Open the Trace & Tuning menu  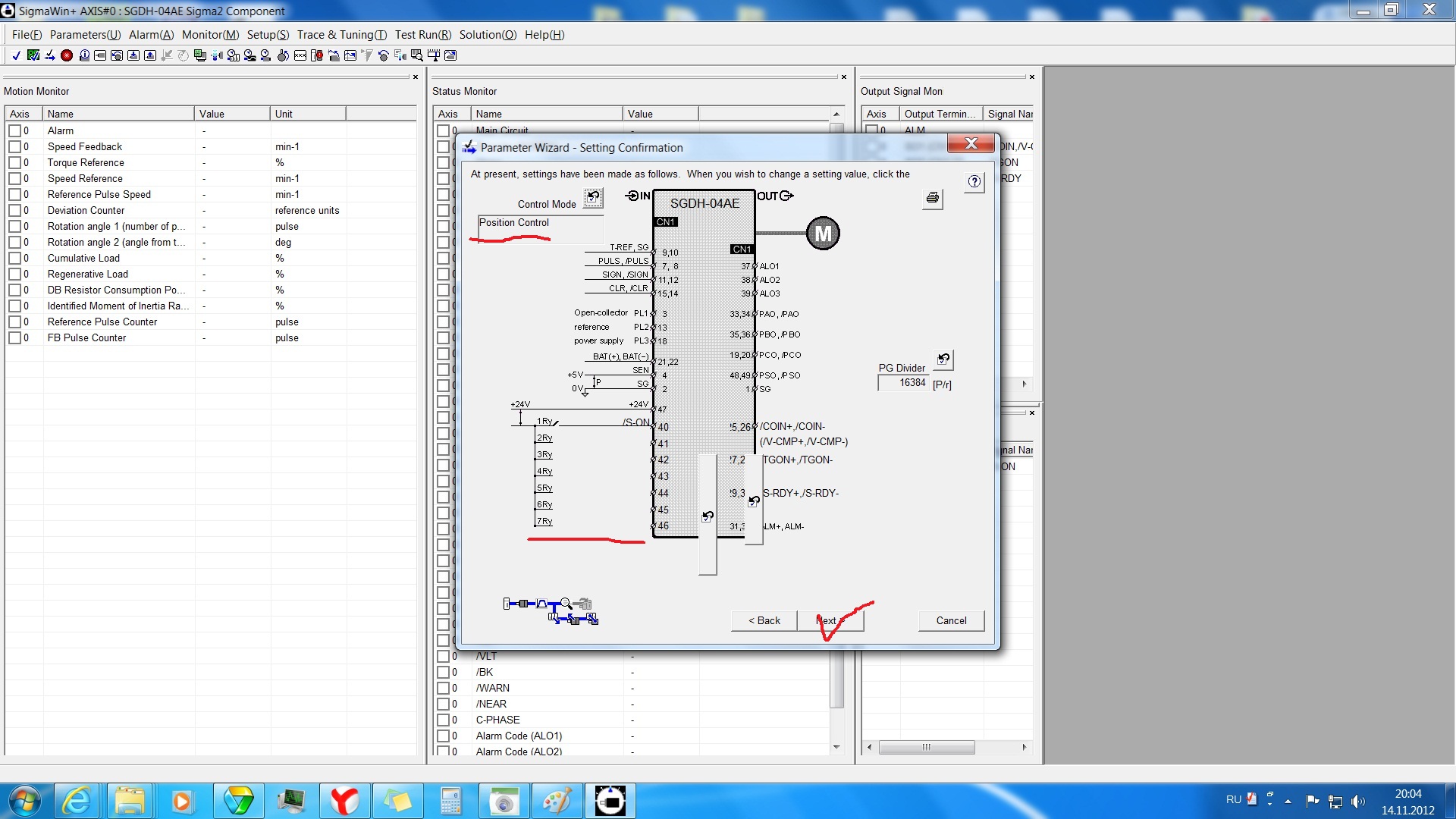[341, 35]
